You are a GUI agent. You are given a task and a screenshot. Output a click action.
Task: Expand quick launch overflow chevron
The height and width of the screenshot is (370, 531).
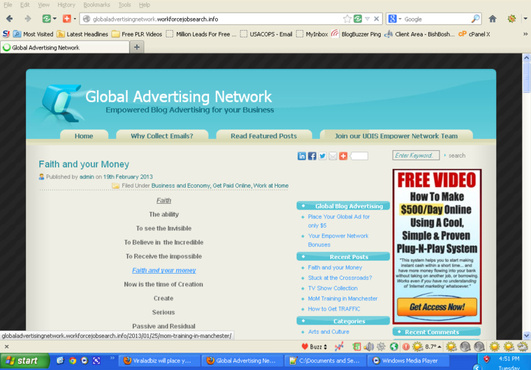pos(112,357)
